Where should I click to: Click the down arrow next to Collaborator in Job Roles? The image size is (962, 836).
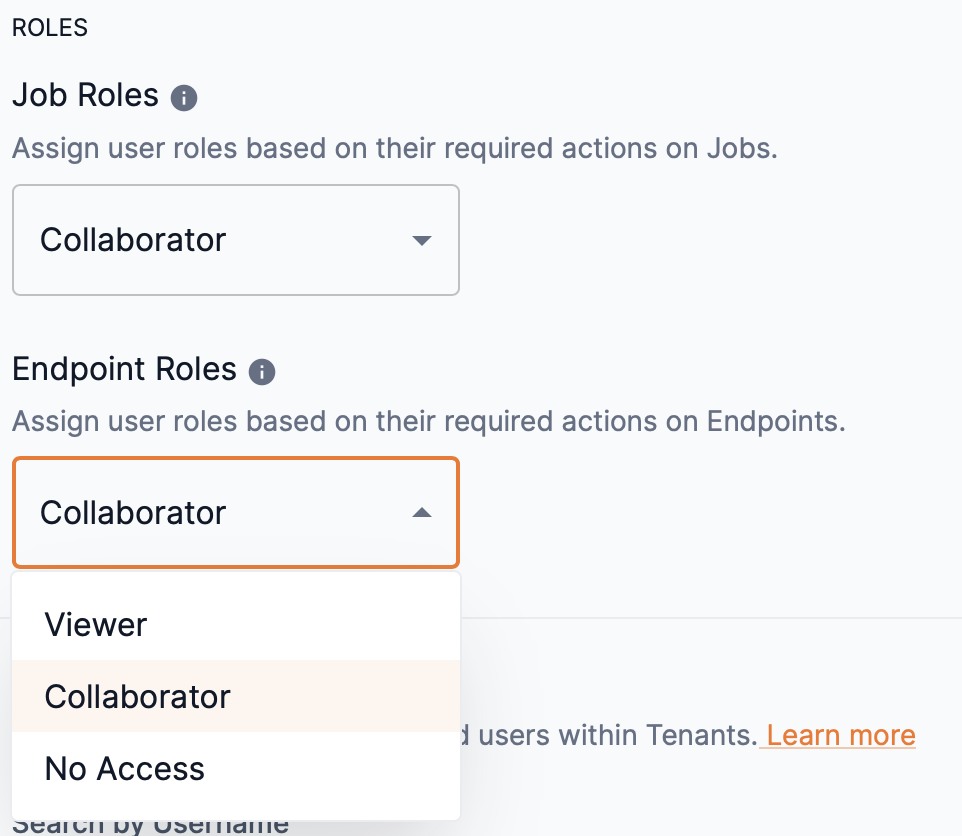[423, 240]
